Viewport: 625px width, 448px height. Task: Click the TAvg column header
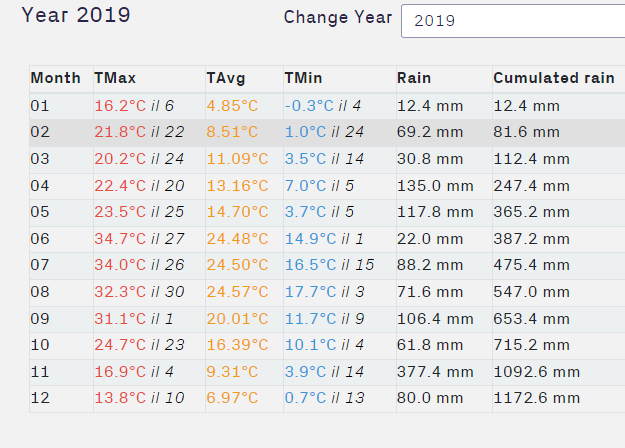click(x=226, y=78)
